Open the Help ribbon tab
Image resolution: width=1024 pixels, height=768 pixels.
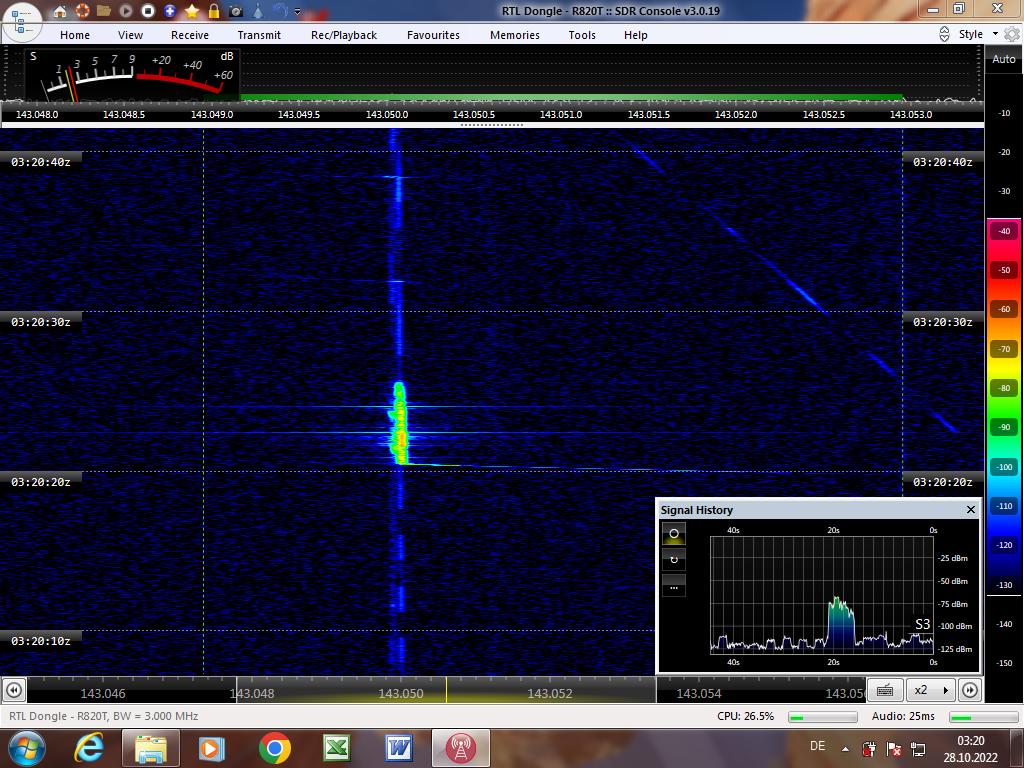[x=635, y=35]
